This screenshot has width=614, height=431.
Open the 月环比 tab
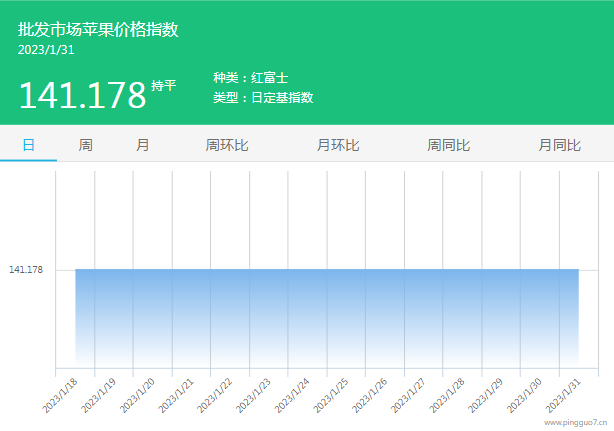338,145
